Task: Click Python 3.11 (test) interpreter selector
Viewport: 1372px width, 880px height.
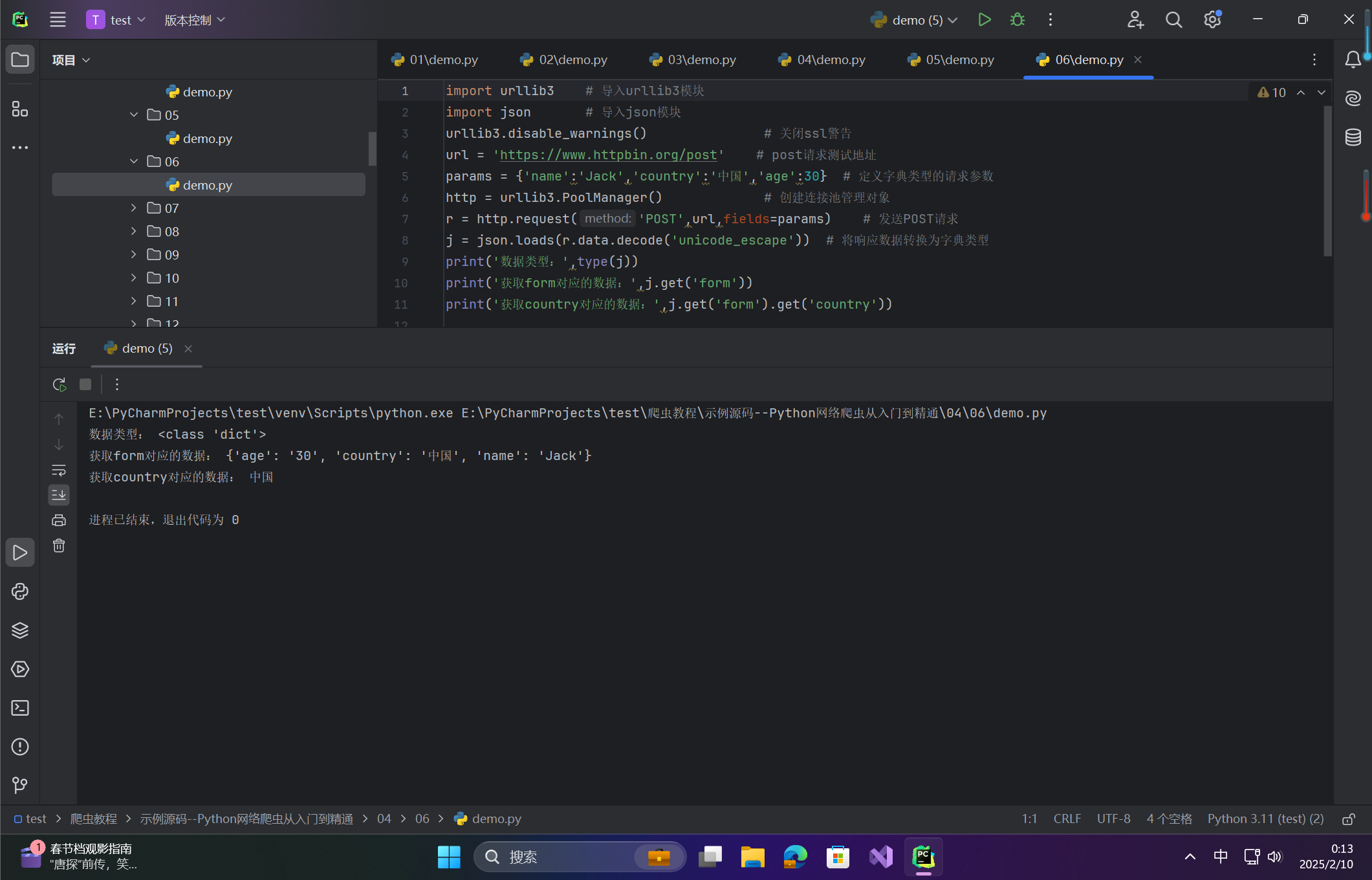Action: [1265, 819]
